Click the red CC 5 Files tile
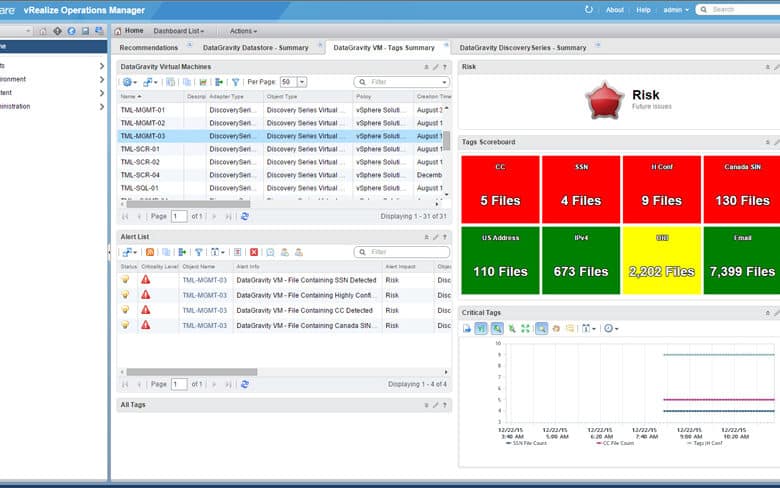 [500, 190]
